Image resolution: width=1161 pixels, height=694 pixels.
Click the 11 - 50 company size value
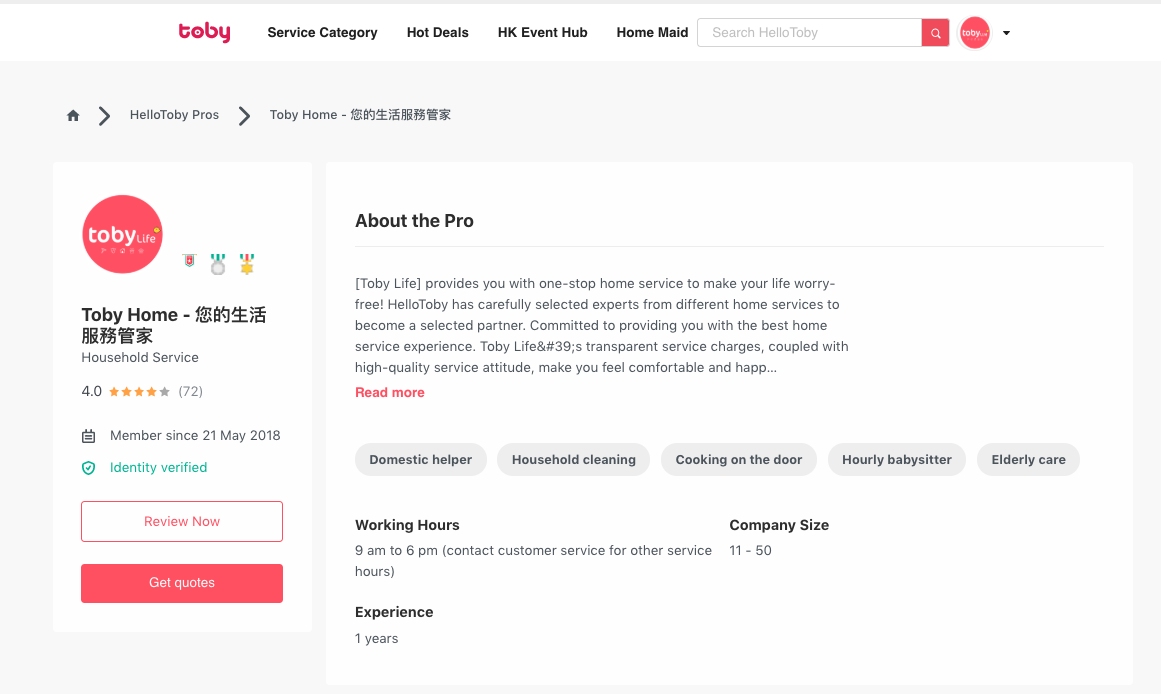coord(750,551)
